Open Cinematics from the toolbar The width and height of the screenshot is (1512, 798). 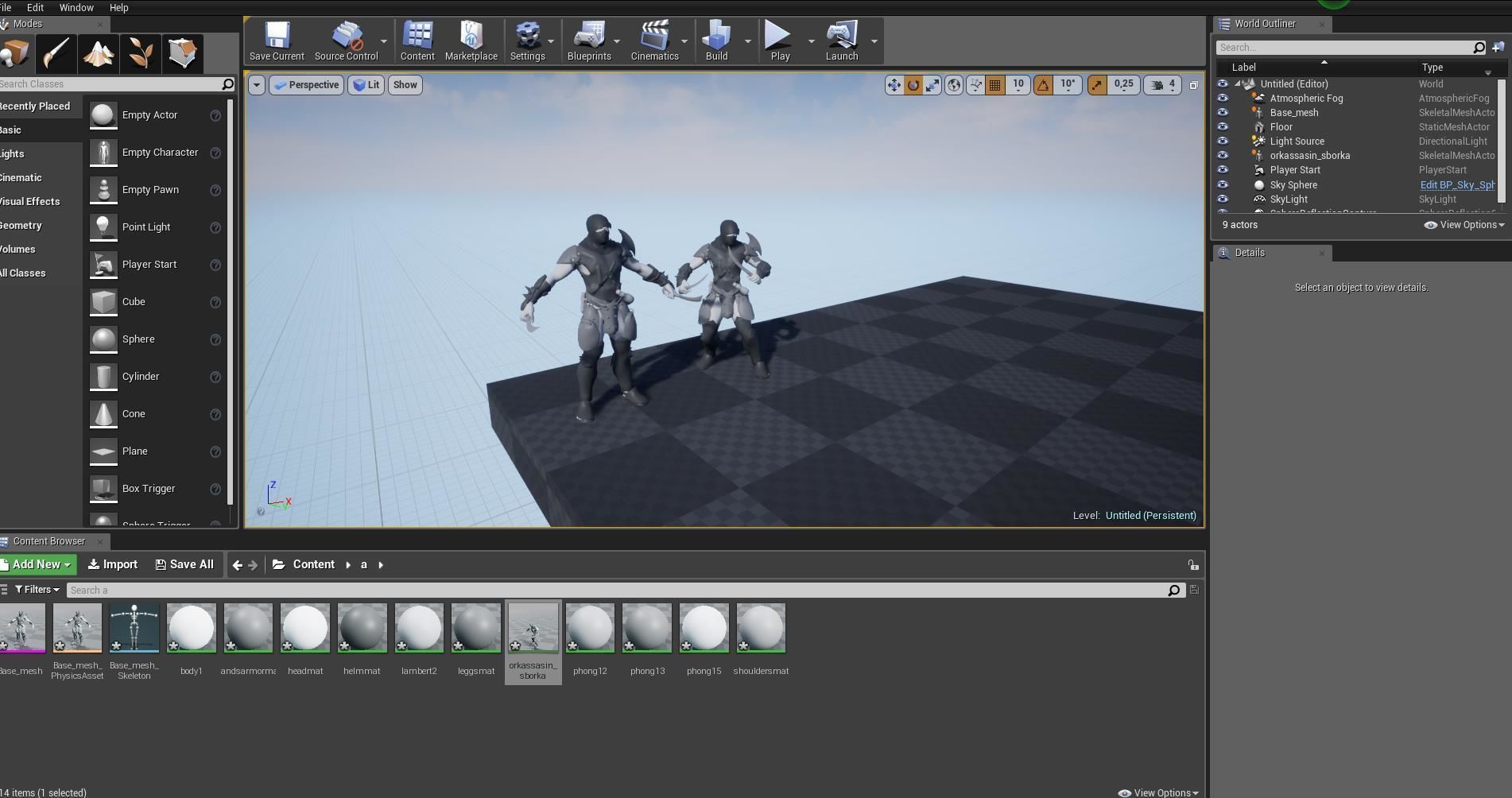click(x=655, y=41)
